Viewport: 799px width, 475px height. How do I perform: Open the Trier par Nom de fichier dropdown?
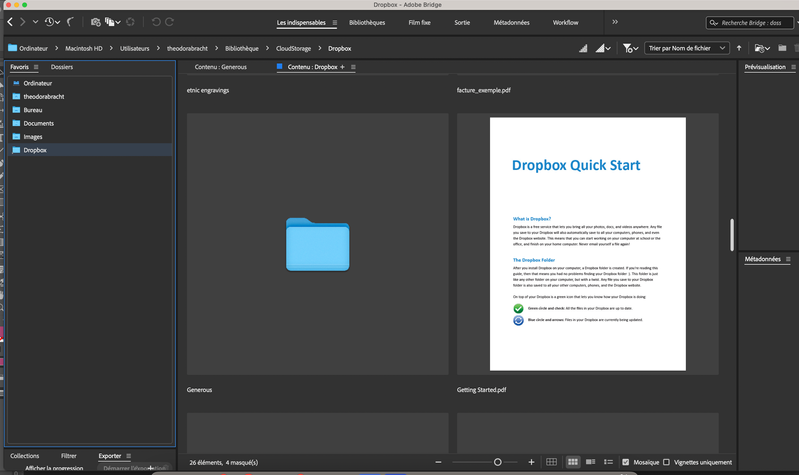pyautogui.click(x=686, y=48)
